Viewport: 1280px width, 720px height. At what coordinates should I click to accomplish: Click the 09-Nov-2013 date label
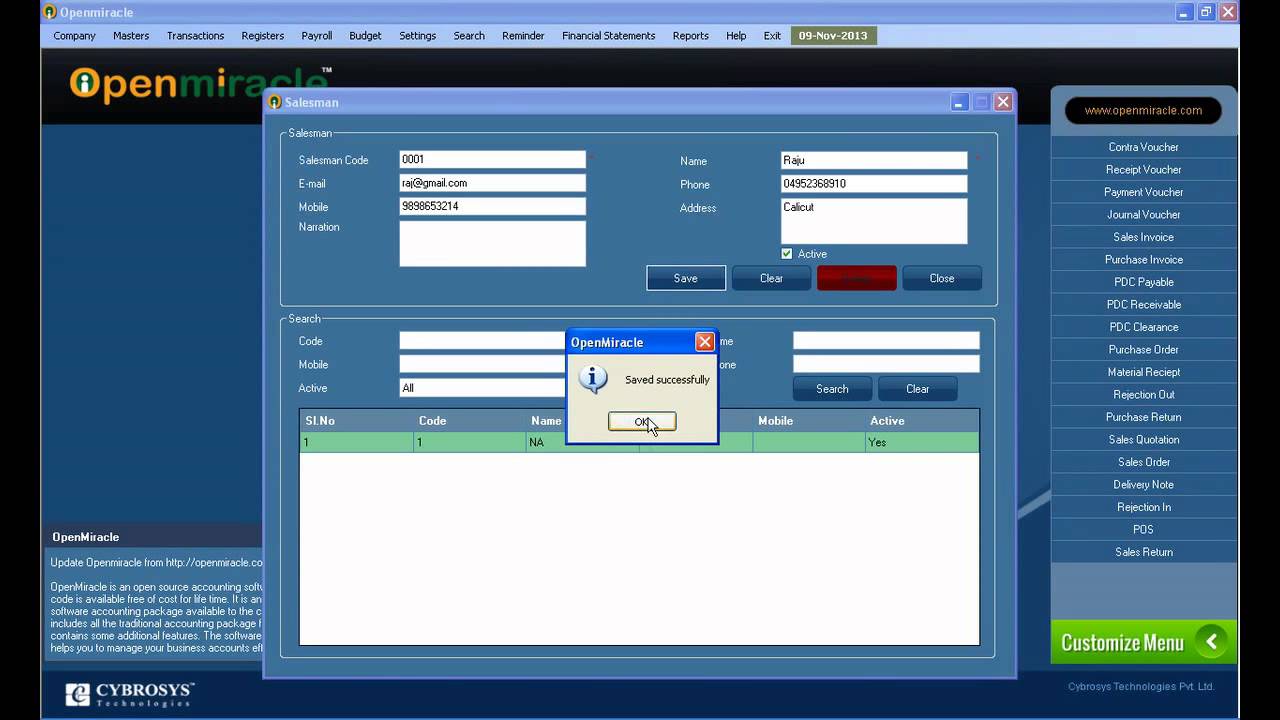(x=833, y=36)
